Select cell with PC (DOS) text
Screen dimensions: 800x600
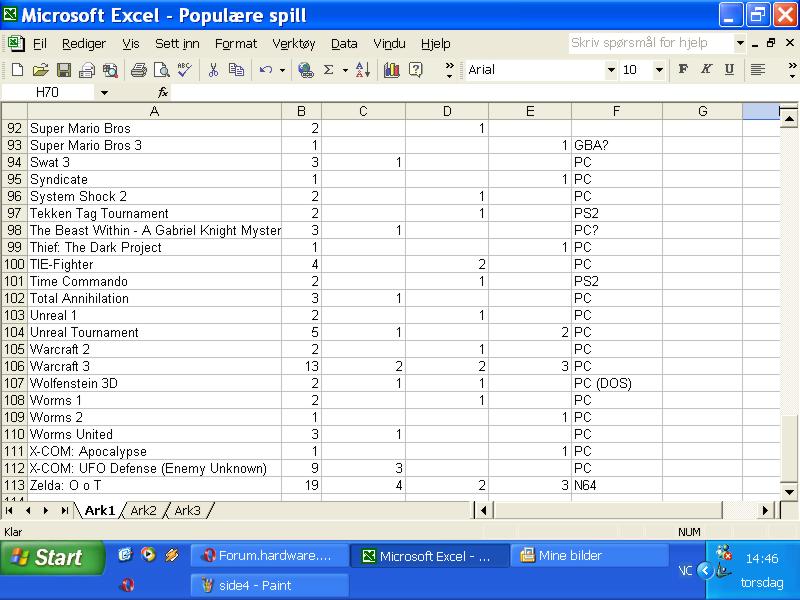(x=617, y=383)
